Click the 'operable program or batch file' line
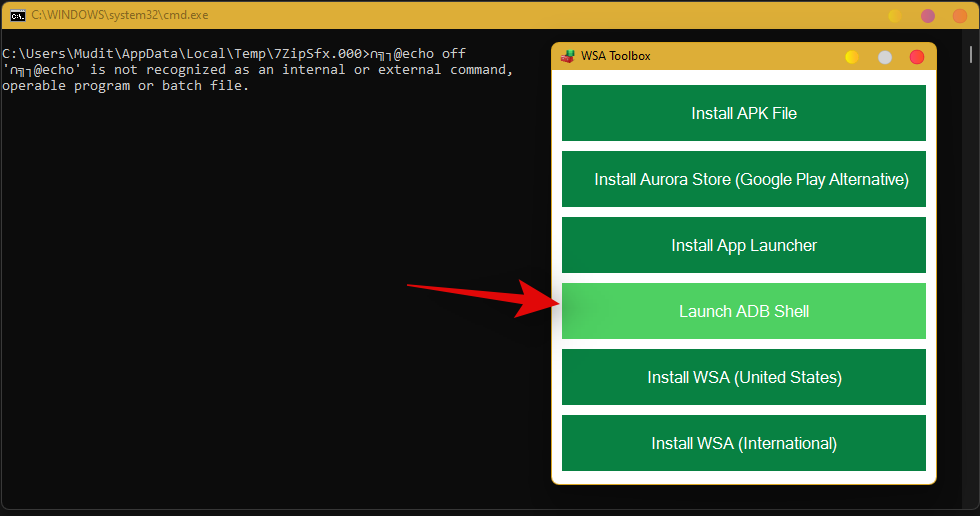This screenshot has height=516, width=980. click(x=126, y=86)
